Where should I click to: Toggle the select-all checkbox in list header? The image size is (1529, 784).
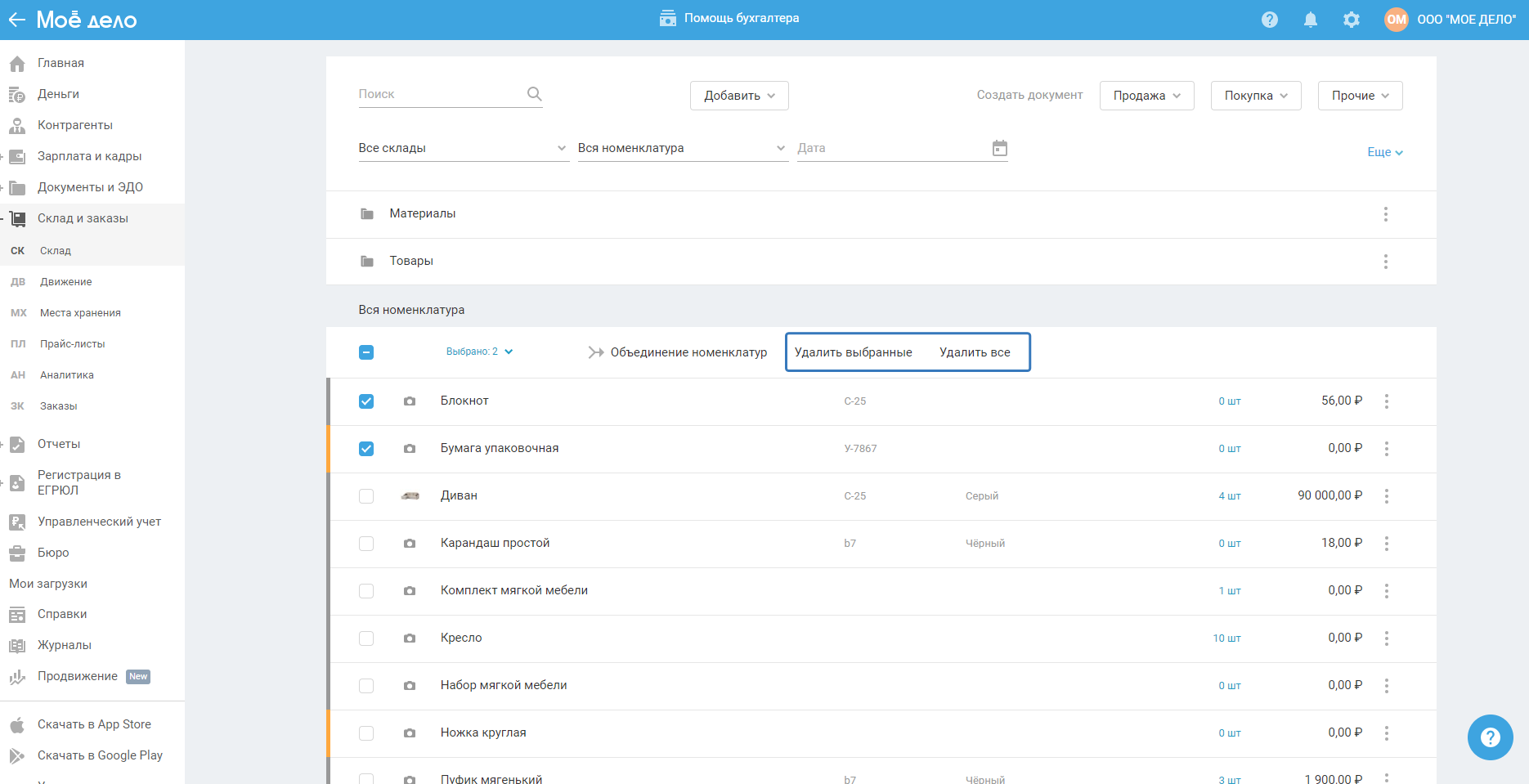point(366,352)
